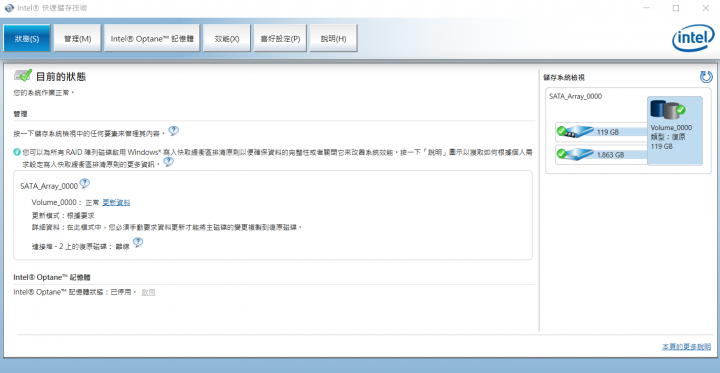Viewport: 720px width, 373px height.
Task: Select the Volume_0000 volume icon
Action: 668,110
